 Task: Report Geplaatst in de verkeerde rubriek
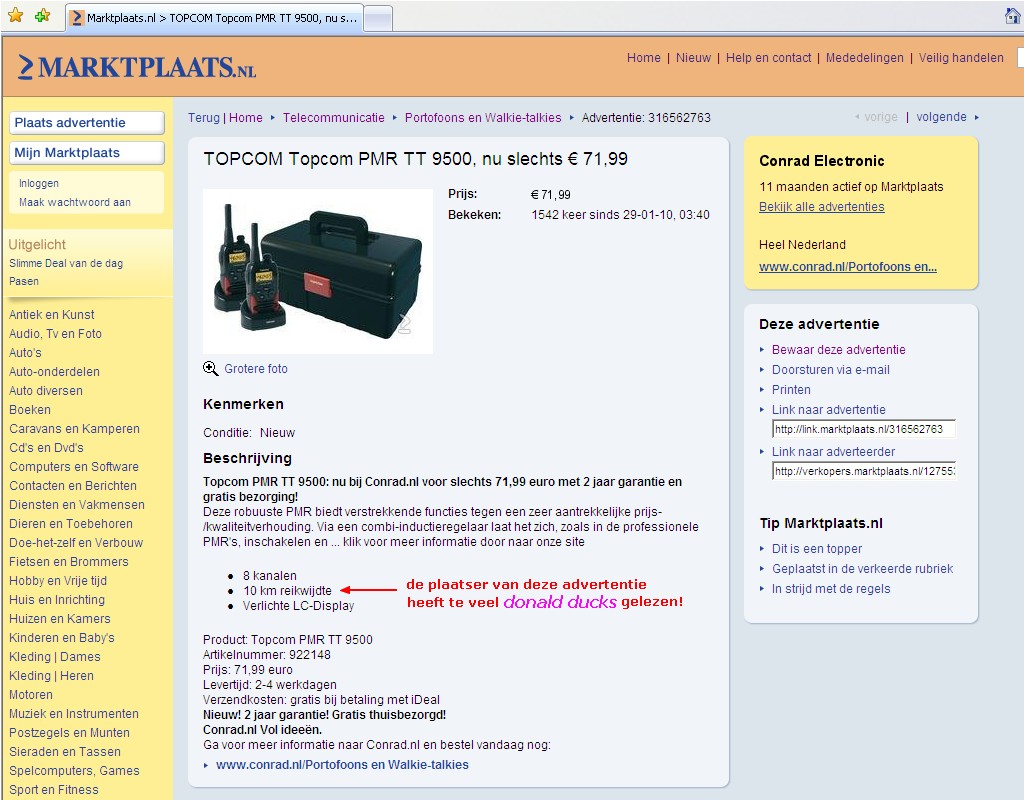click(x=862, y=569)
